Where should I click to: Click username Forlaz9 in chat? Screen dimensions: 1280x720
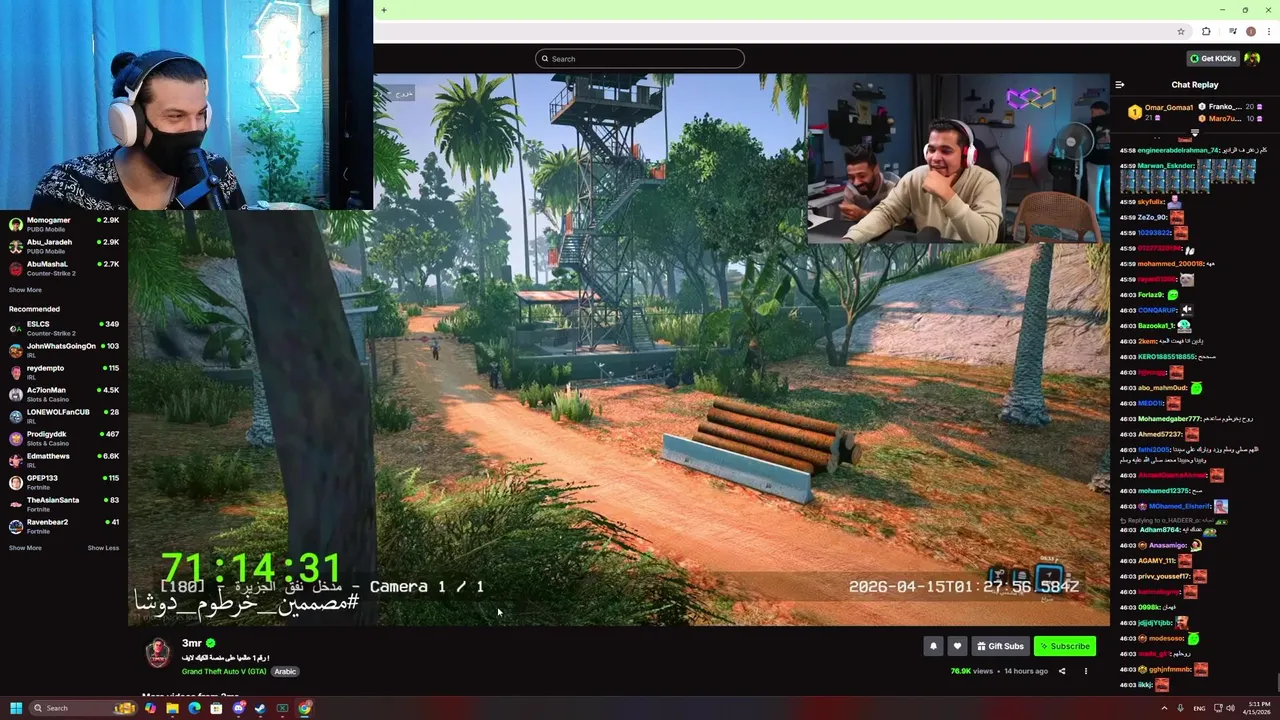[1151, 295]
